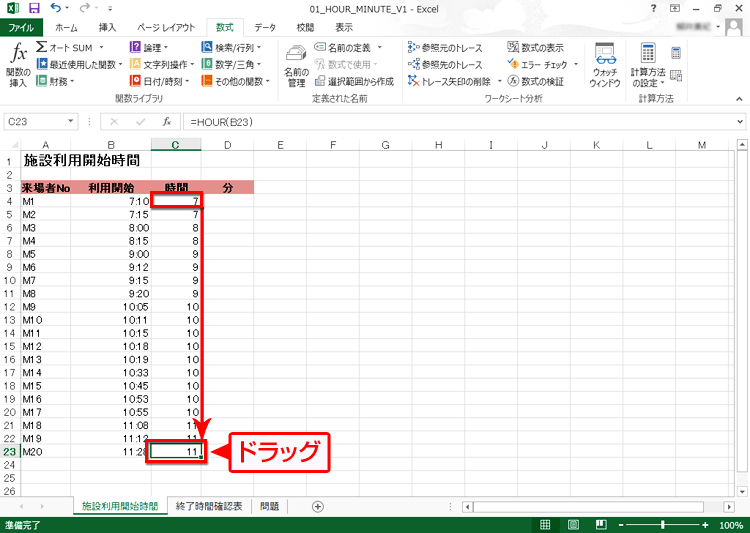Image resolution: width=750 pixels, height=533 pixels.
Task: Click Trace Dependents (参照先のトレース)
Action: [445, 64]
